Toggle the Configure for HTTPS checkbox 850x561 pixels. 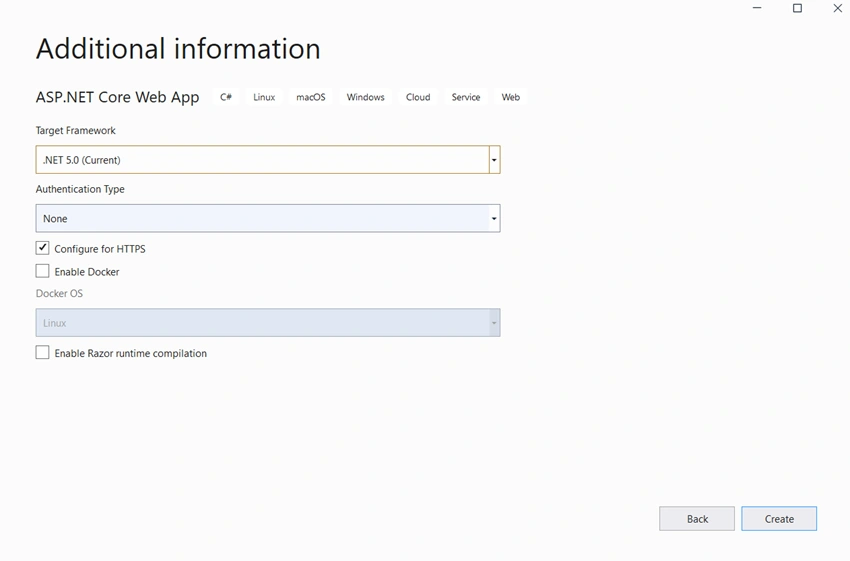pos(42,248)
